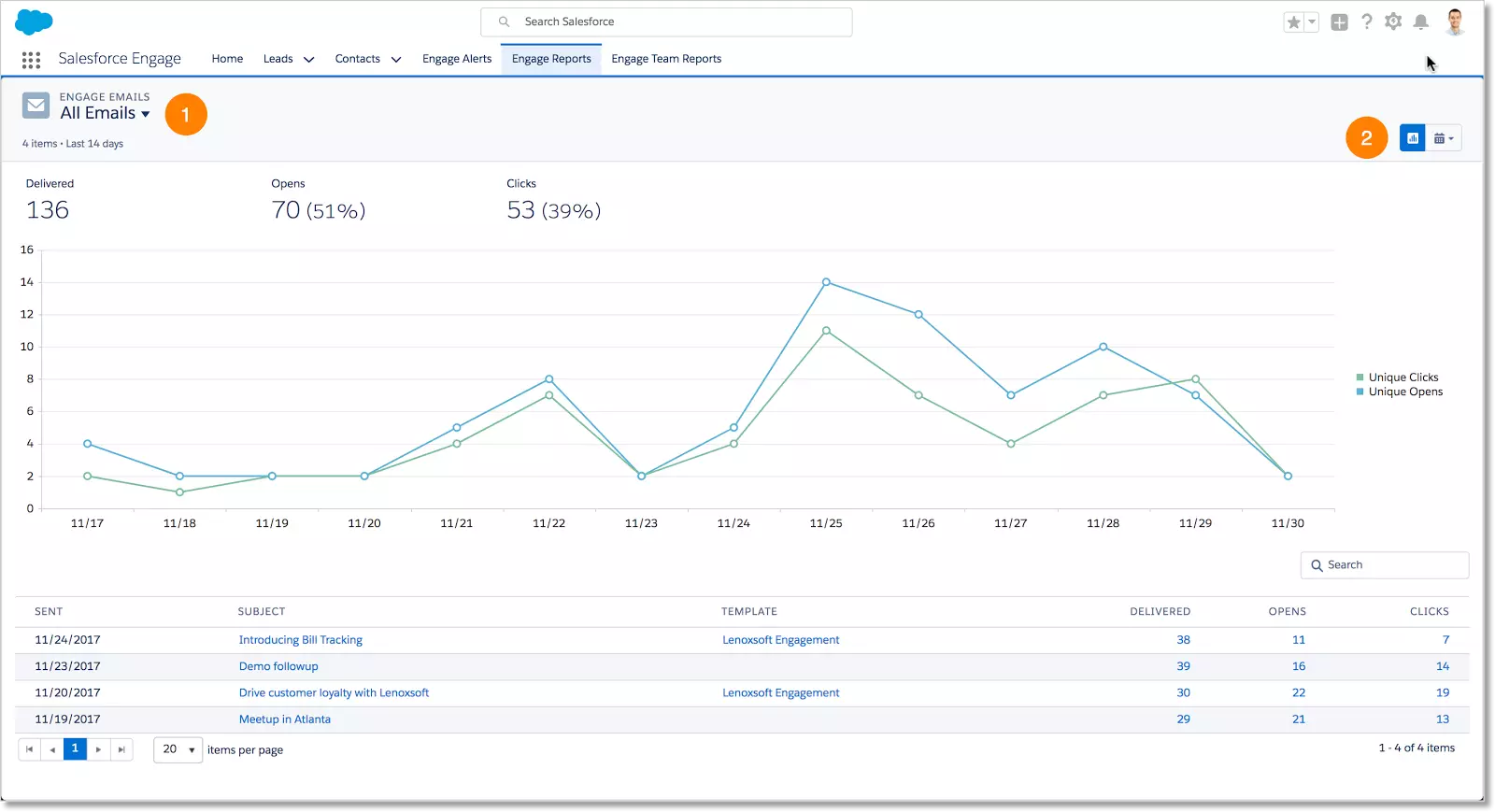Open the help question mark menu

point(1367,21)
